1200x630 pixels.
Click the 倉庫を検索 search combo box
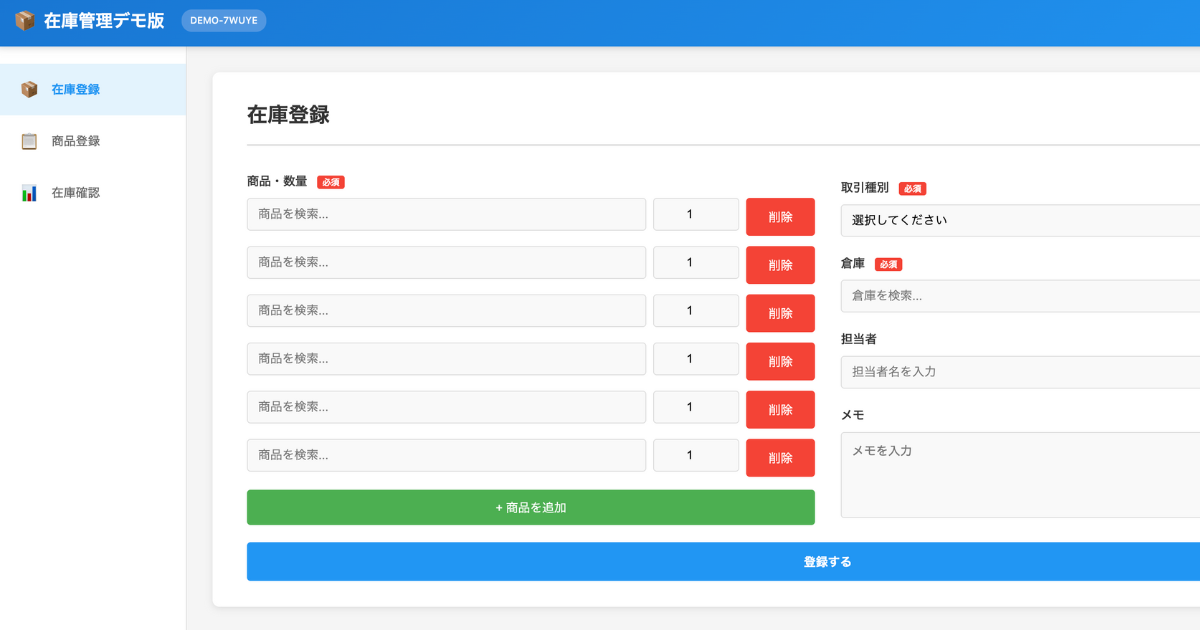1020,296
